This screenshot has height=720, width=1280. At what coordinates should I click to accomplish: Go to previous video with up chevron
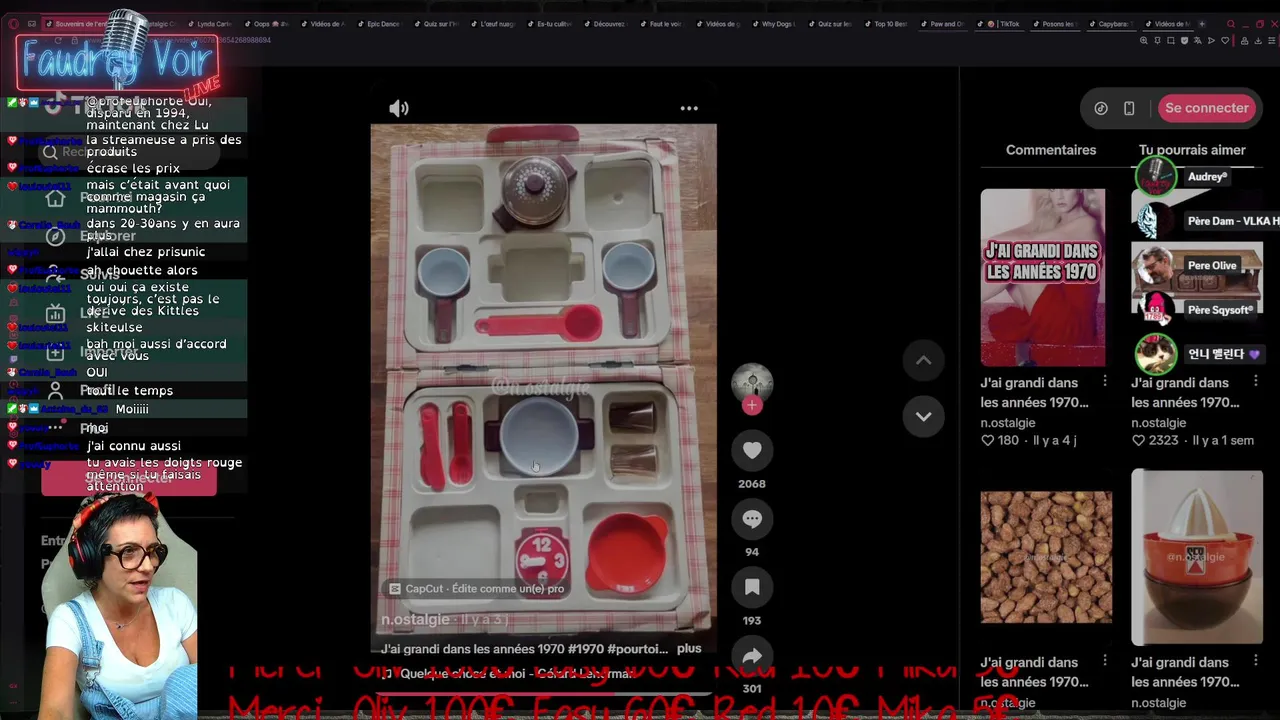pyautogui.click(x=924, y=361)
